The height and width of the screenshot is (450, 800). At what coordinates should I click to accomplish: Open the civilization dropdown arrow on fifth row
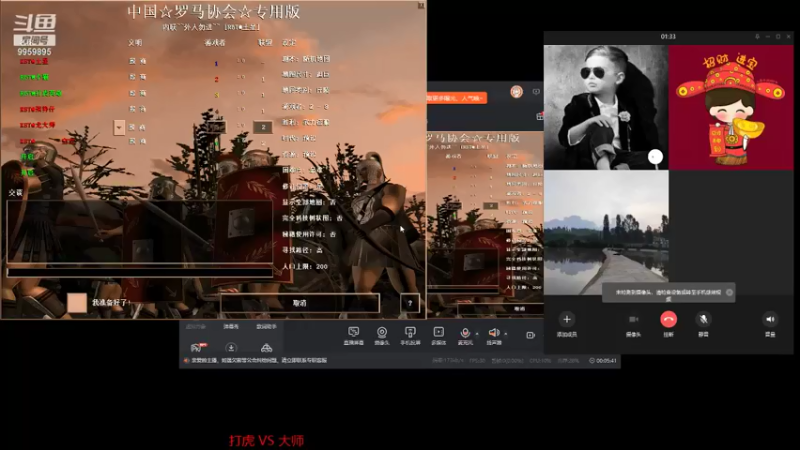coord(119,127)
